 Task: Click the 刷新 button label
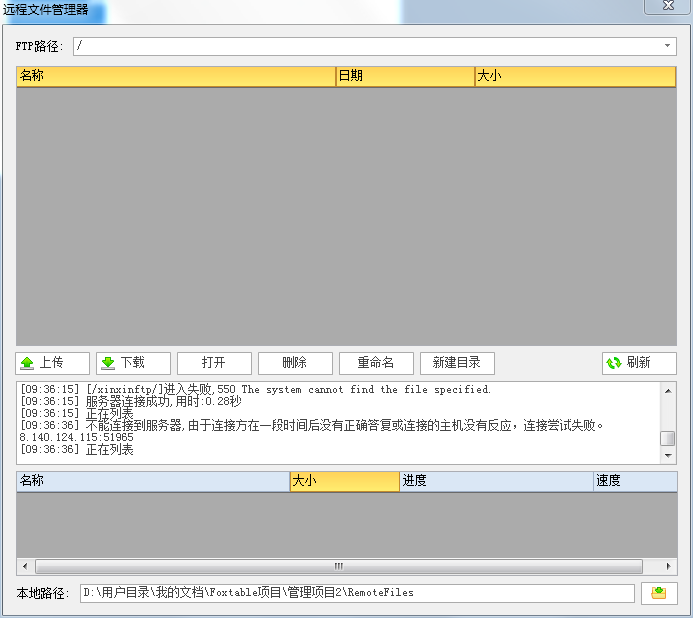point(638,362)
